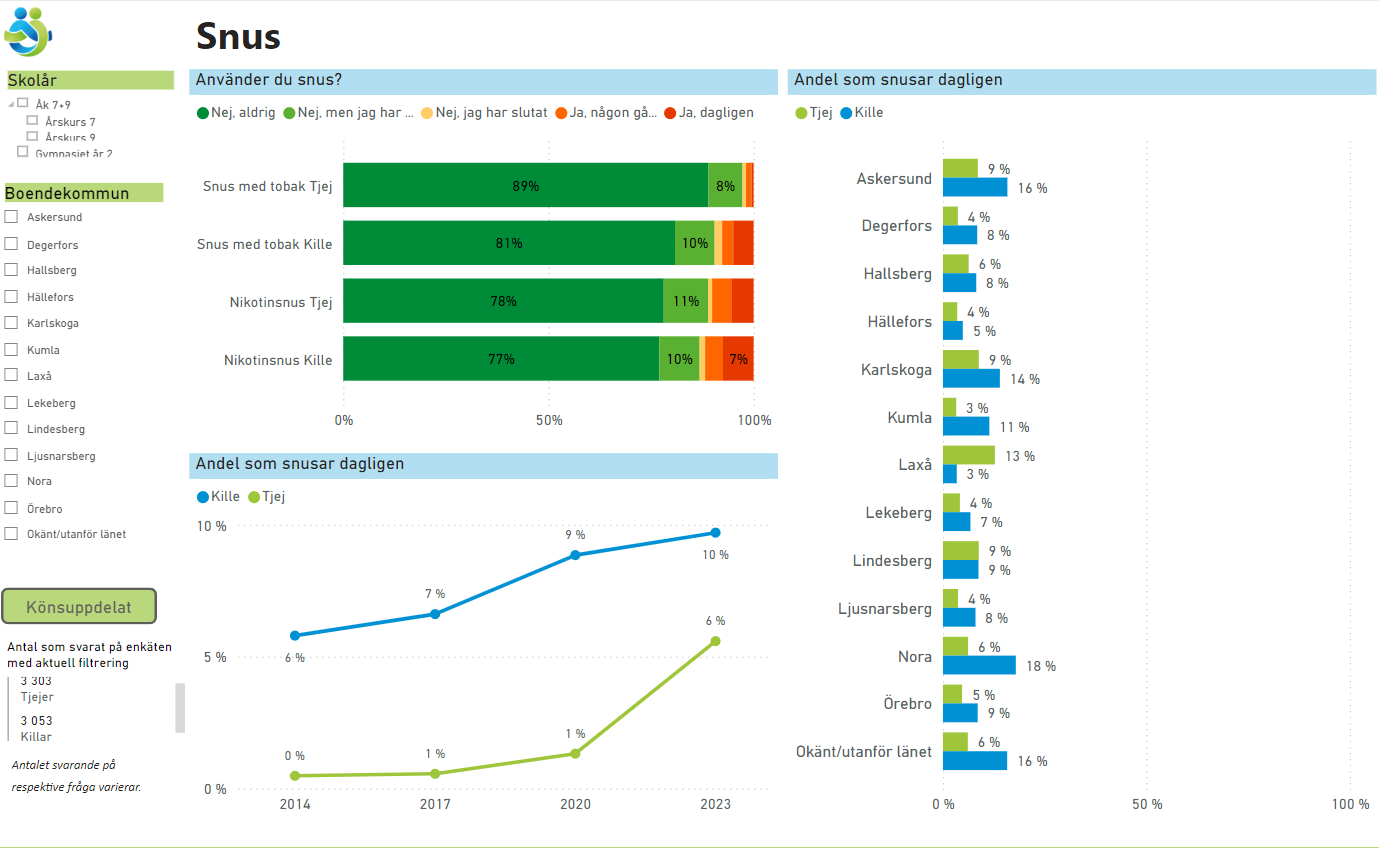The width and height of the screenshot is (1379, 848).
Task: Tick the Hallsberg checkbox in Boendekommun
Action: pos(11,269)
